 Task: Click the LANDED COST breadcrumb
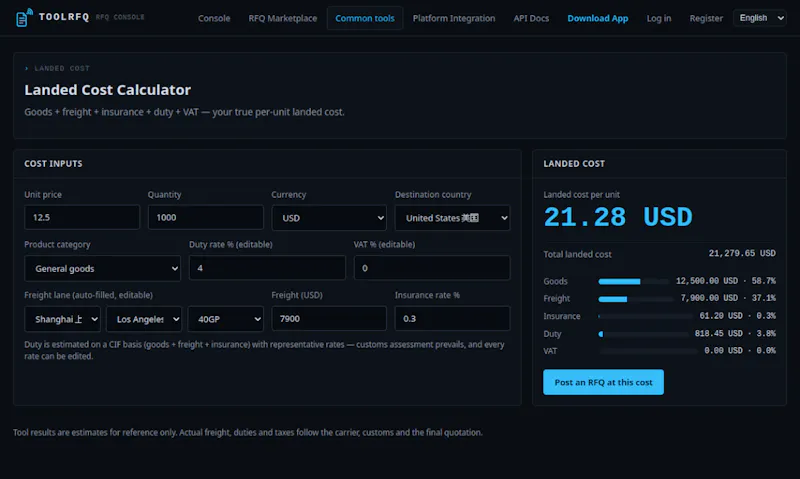pyautogui.click(x=62, y=68)
